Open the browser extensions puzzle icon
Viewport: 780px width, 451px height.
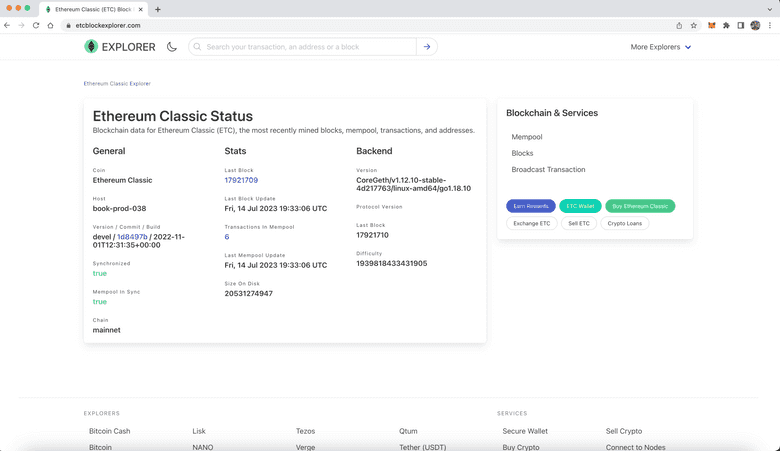point(726,25)
